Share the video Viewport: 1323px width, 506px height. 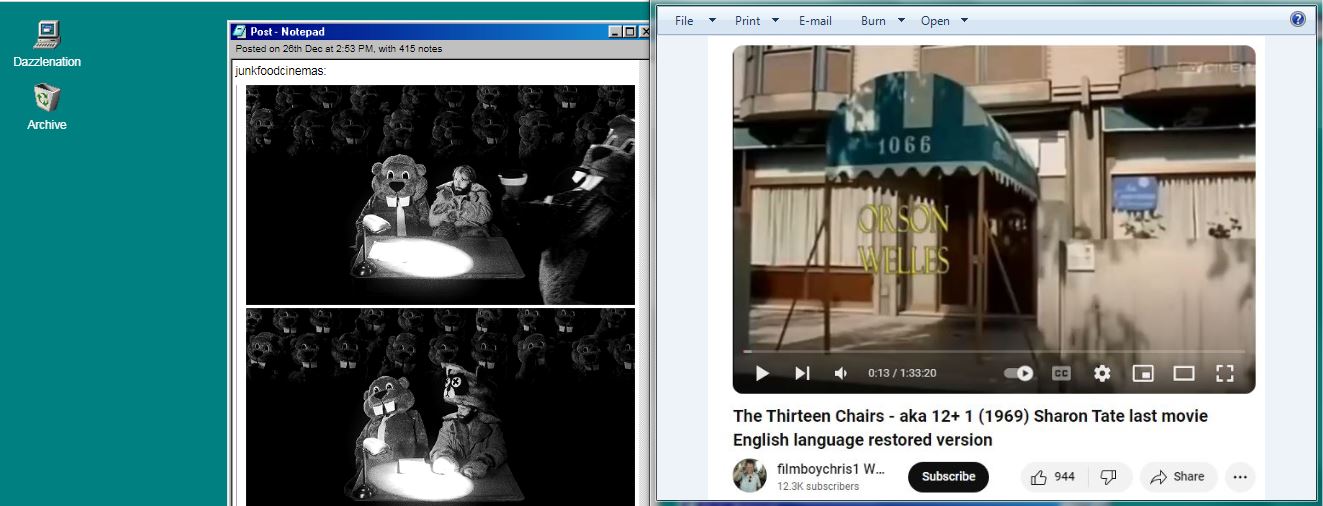[x=1178, y=477]
